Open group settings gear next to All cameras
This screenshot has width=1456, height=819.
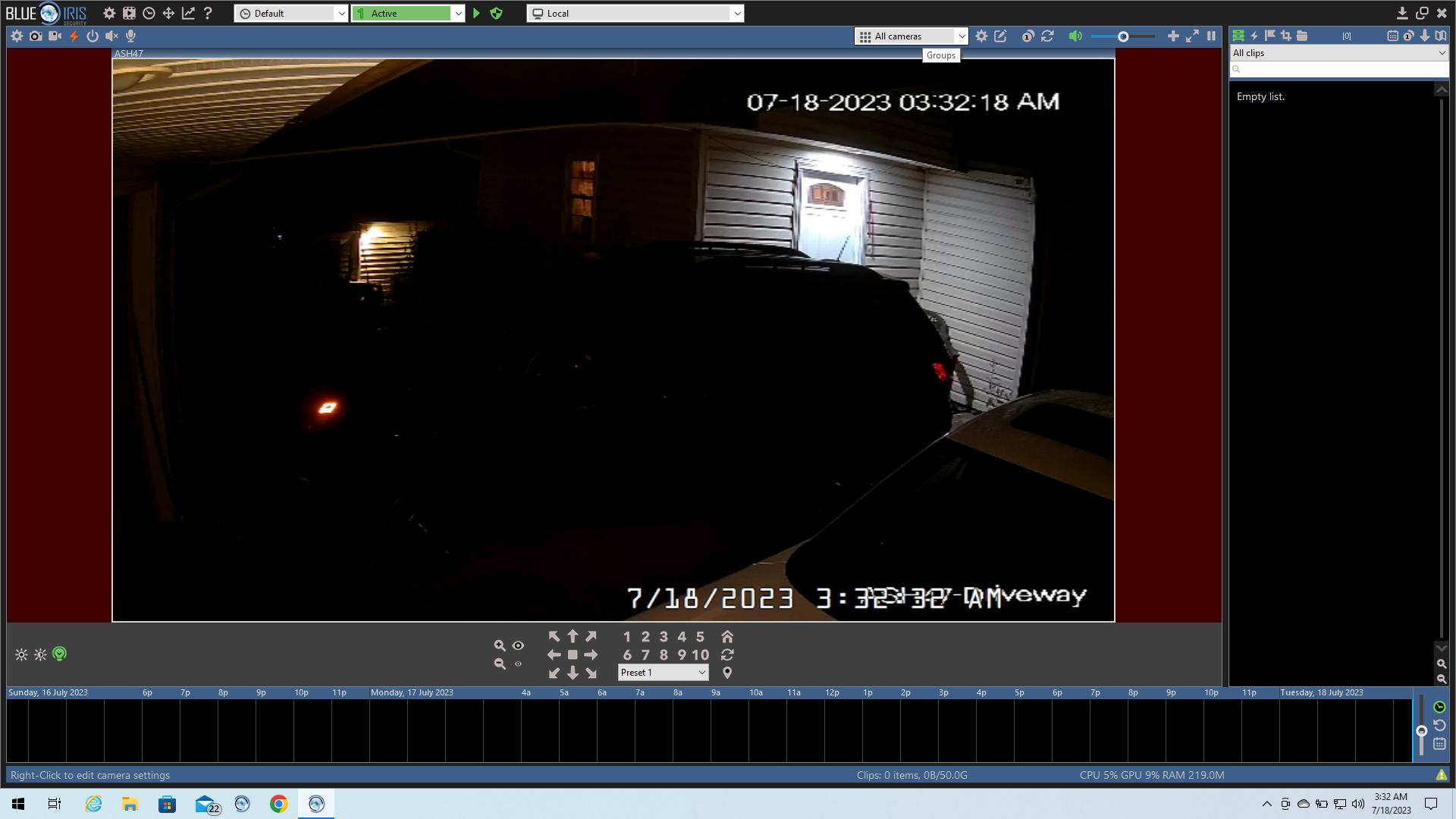click(981, 36)
